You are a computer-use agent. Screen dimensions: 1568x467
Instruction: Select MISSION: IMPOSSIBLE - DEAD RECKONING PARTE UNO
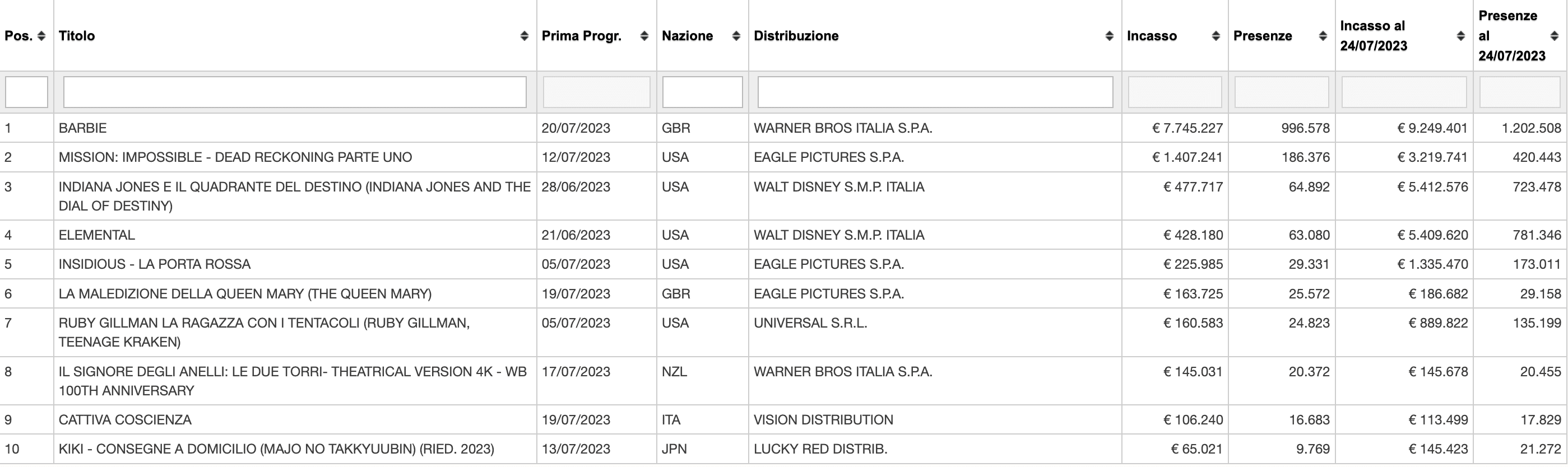click(x=235, y=157)
